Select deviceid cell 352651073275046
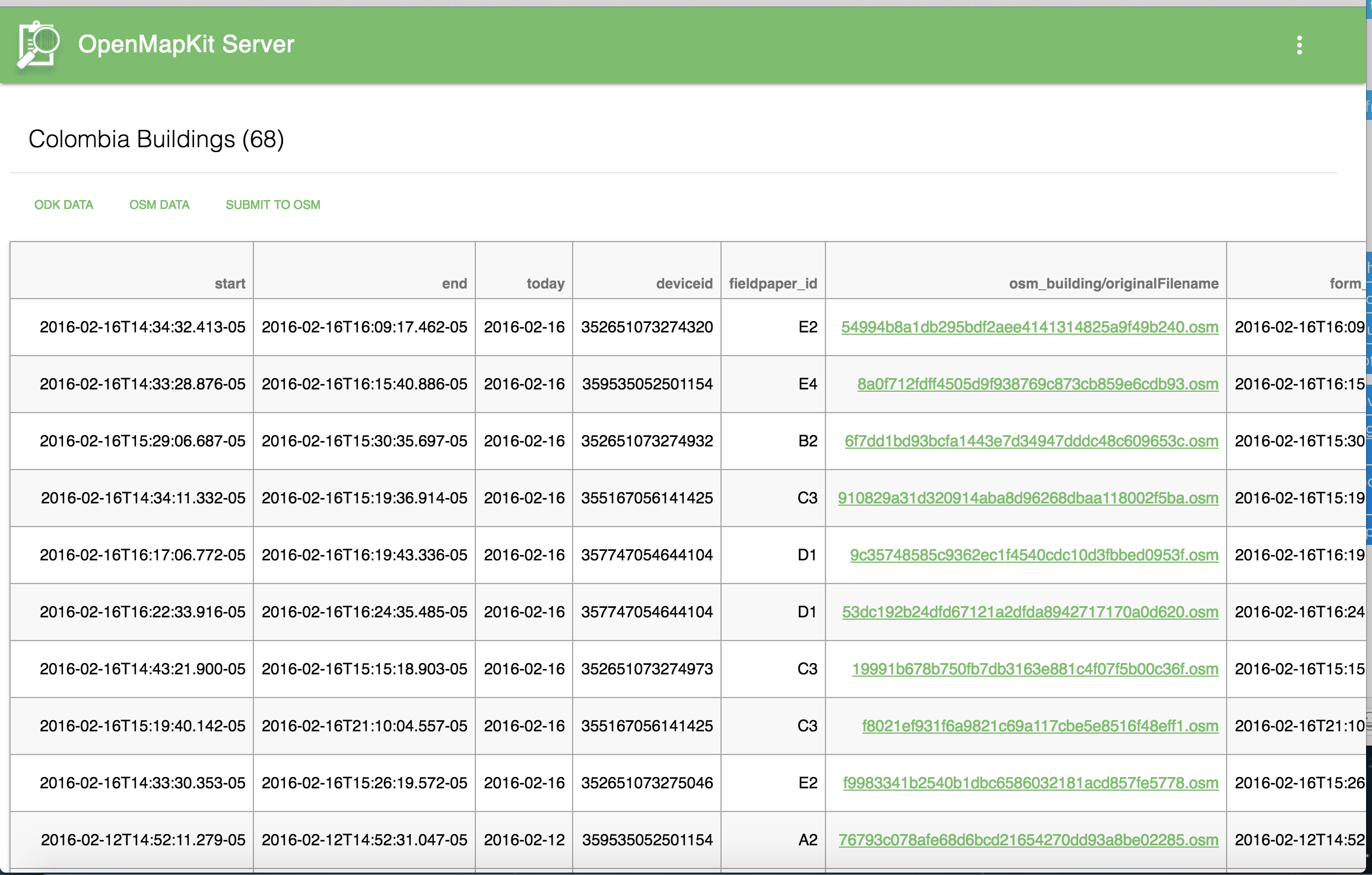The image size is (1372, 875). [x=647, y=783]
